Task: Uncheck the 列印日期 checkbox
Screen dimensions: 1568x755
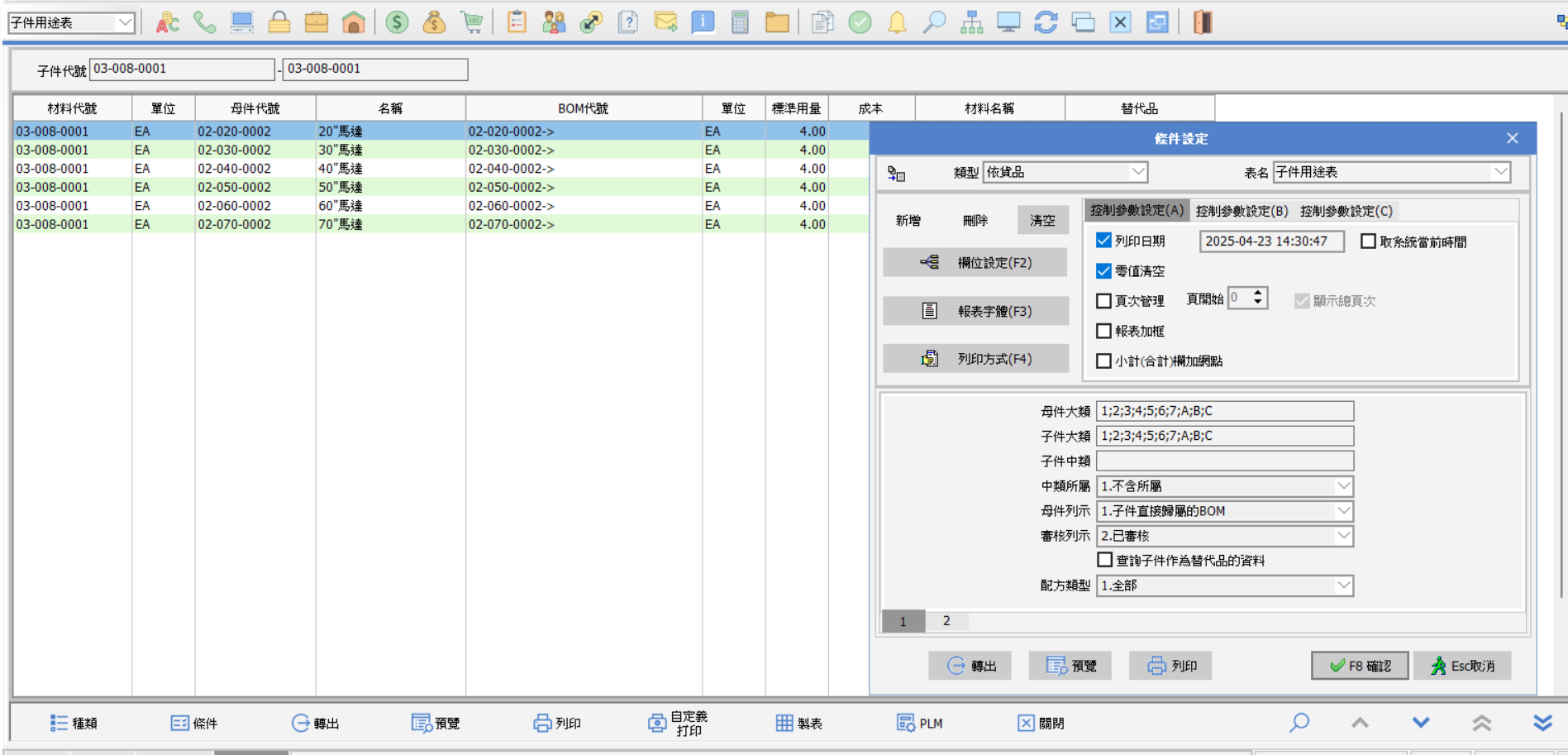Action: pyautogui.click(x=1103, y=241)
